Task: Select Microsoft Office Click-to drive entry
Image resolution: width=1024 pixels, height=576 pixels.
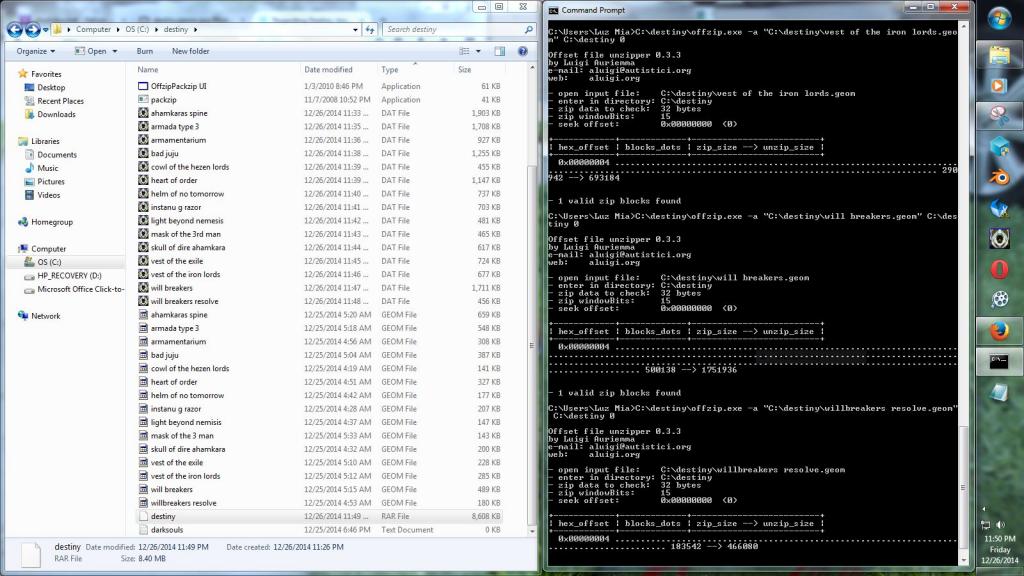Action: click(80, 289)
